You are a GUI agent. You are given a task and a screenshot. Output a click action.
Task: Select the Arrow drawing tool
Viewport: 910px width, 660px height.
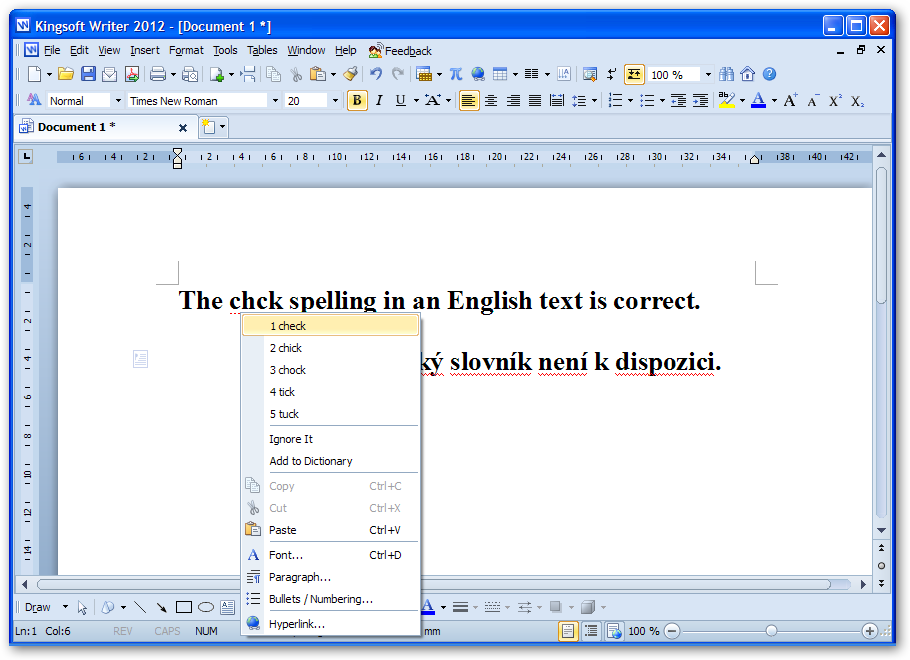tap(161, 608)
